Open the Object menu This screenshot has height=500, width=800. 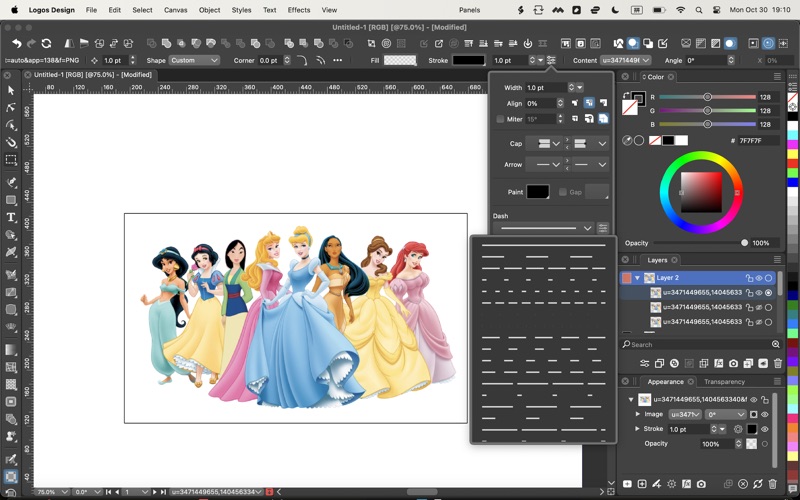(x=209, y=10)
